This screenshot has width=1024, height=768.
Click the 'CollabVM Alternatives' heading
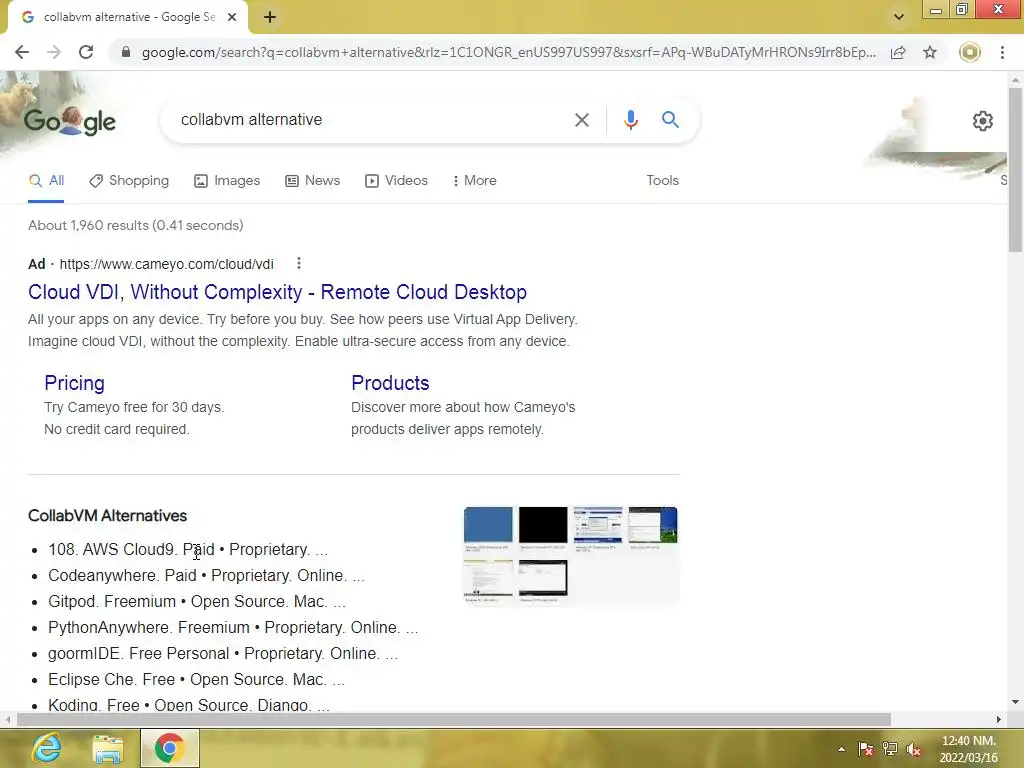(x=108, y=516)
